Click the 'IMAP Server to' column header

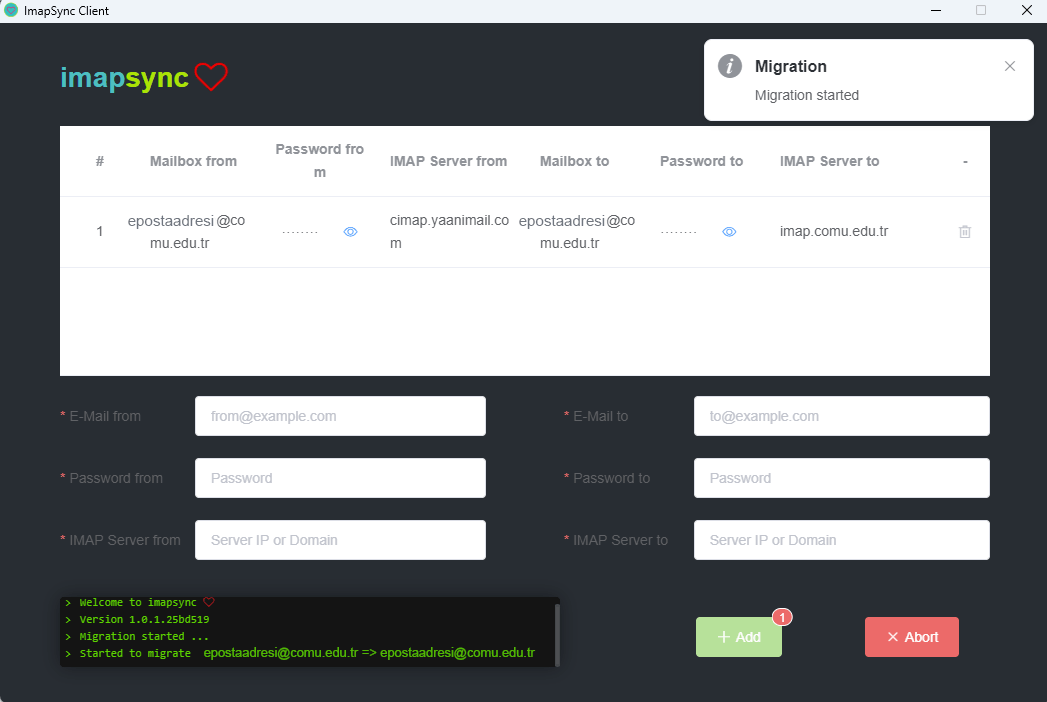[829, 161]
